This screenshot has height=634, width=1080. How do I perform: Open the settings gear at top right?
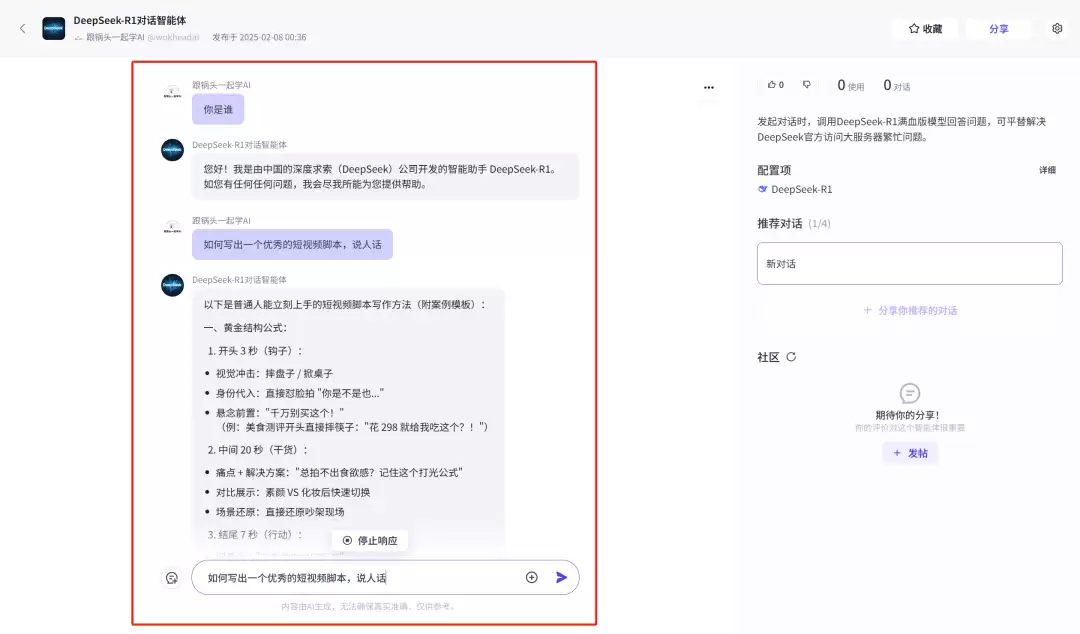pyautogui.click(x=1056, y=28)
